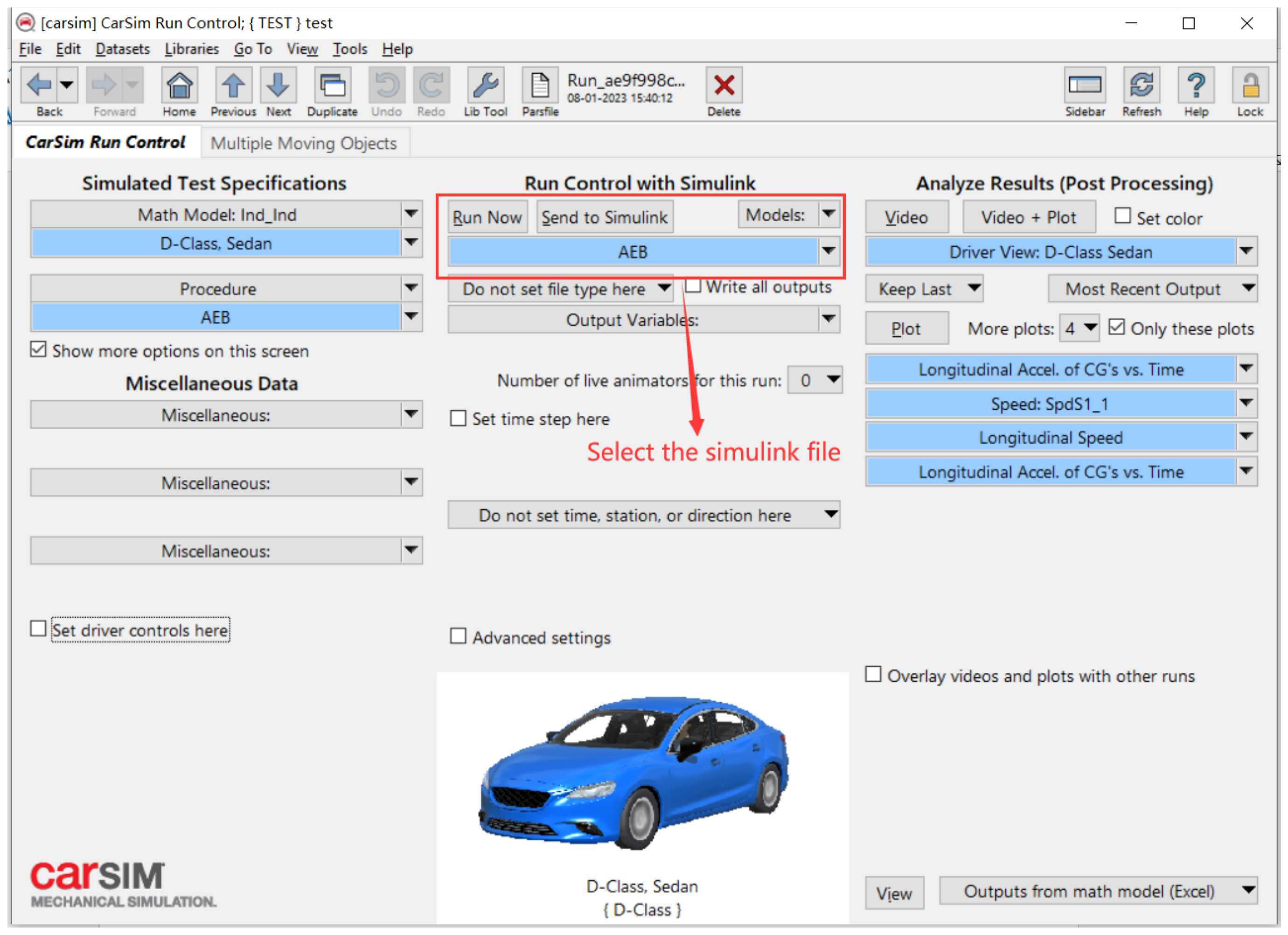The width and height of the screenshot is (1288, 935).
Task: Open the Keep Last dropdown
Action: pyautogui.click(x=924, y=289)
